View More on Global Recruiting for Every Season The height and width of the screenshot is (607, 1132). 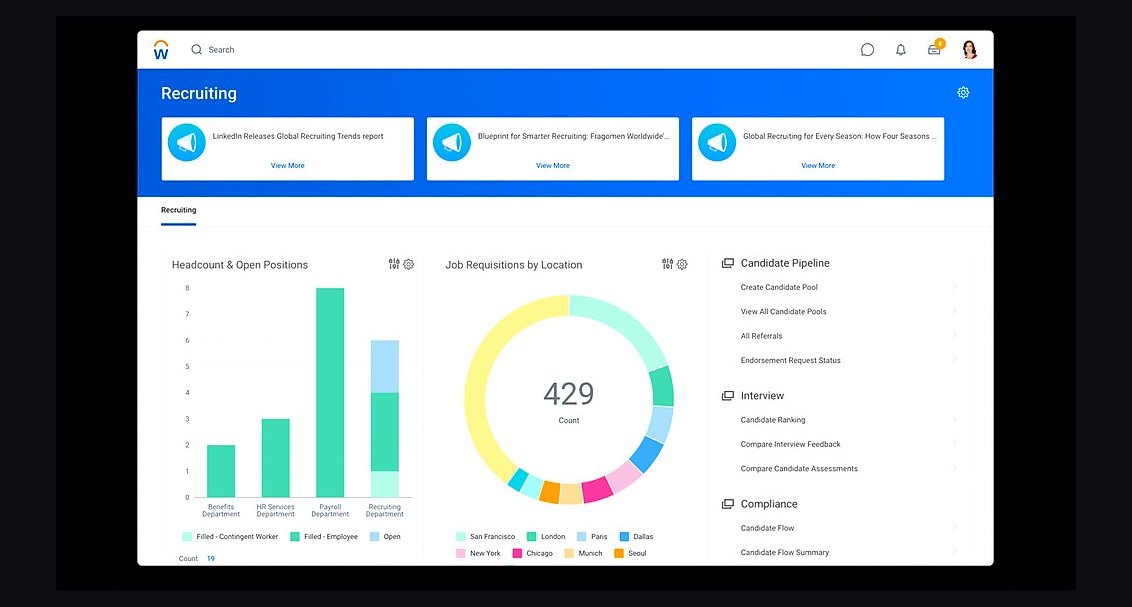(x=818, y=165)
